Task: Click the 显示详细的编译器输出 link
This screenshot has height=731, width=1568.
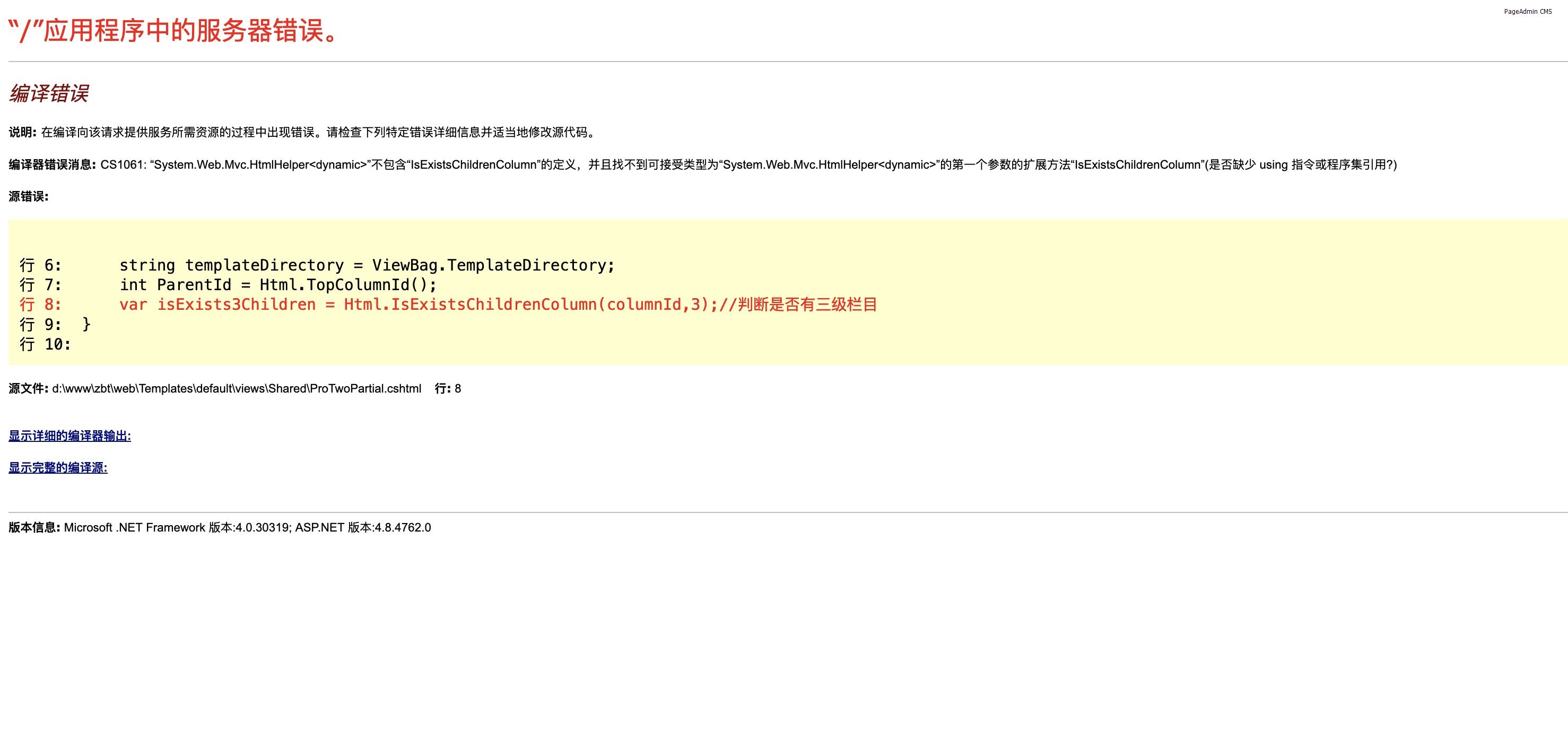Action: pyautogui.click(x=69, y=436)
